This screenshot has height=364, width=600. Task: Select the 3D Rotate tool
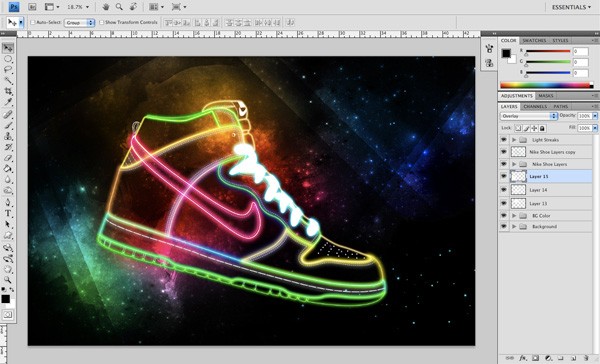[x=8, y=248]
